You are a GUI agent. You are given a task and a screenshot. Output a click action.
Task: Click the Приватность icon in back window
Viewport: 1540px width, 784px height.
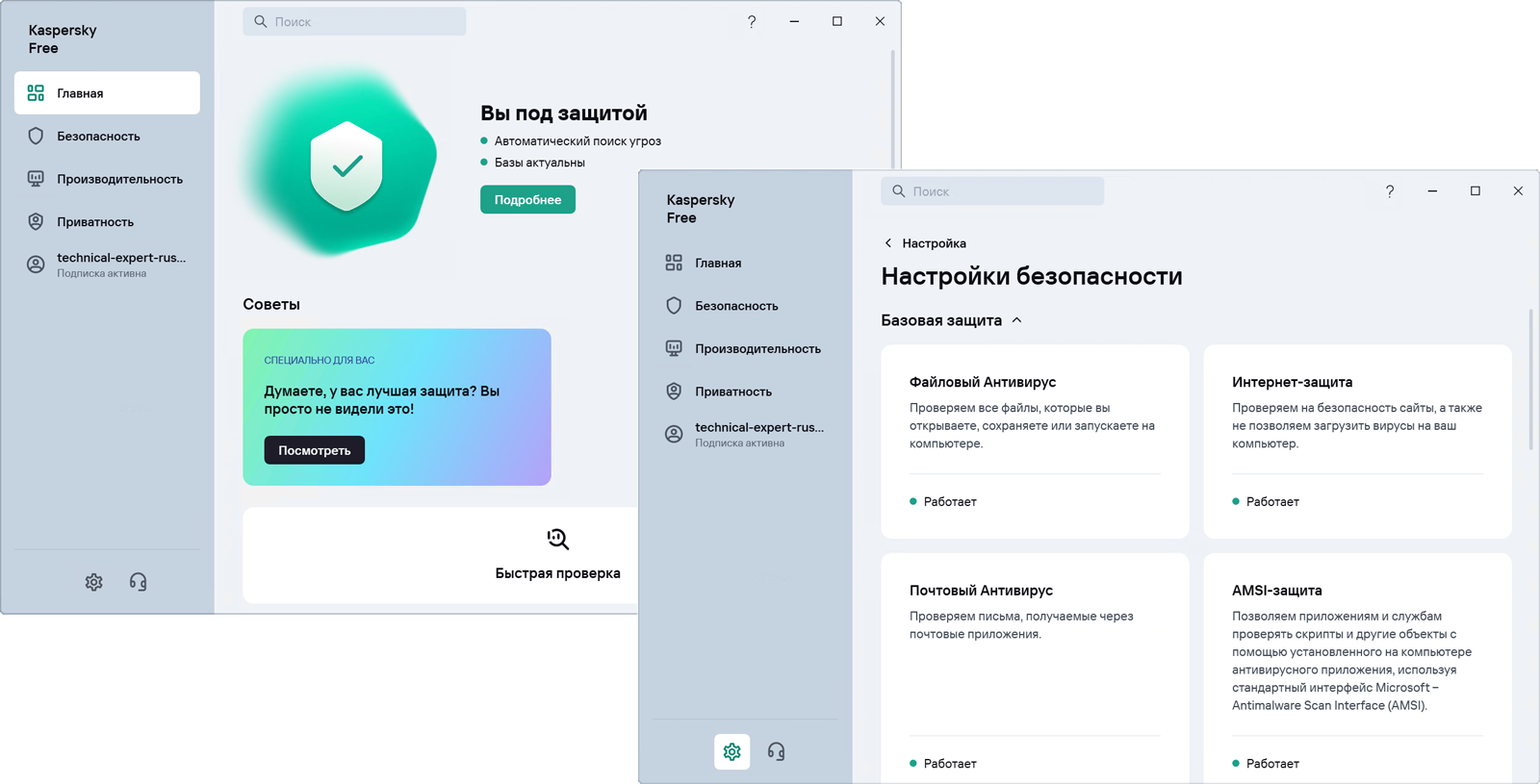36,221
